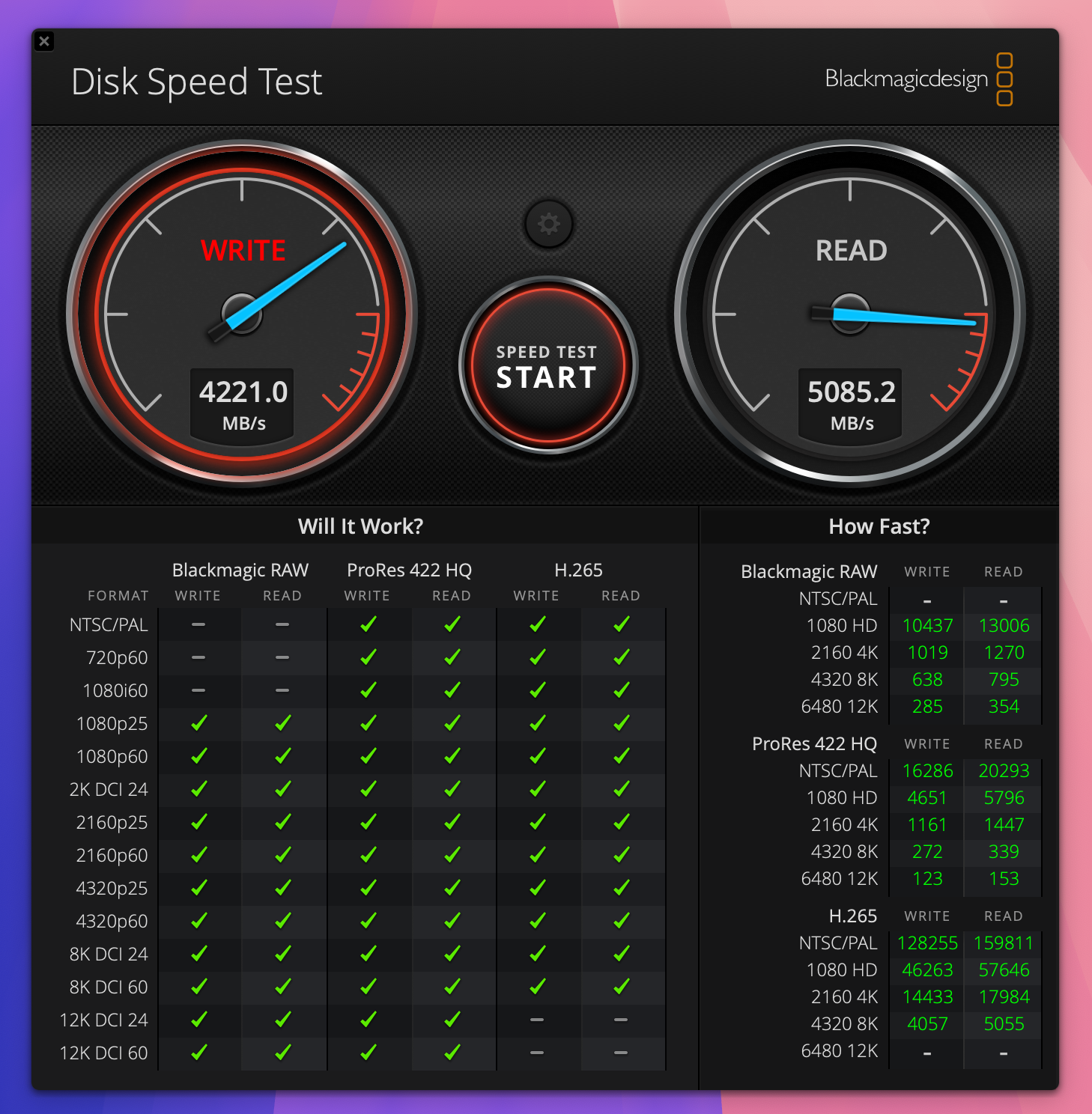Click ProRes 422 HQ 6480 12K write value 123

coord(927,879)
